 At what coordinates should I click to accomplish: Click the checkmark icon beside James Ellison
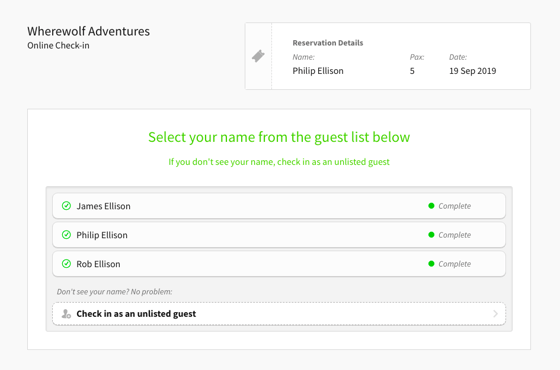point(66,206)
